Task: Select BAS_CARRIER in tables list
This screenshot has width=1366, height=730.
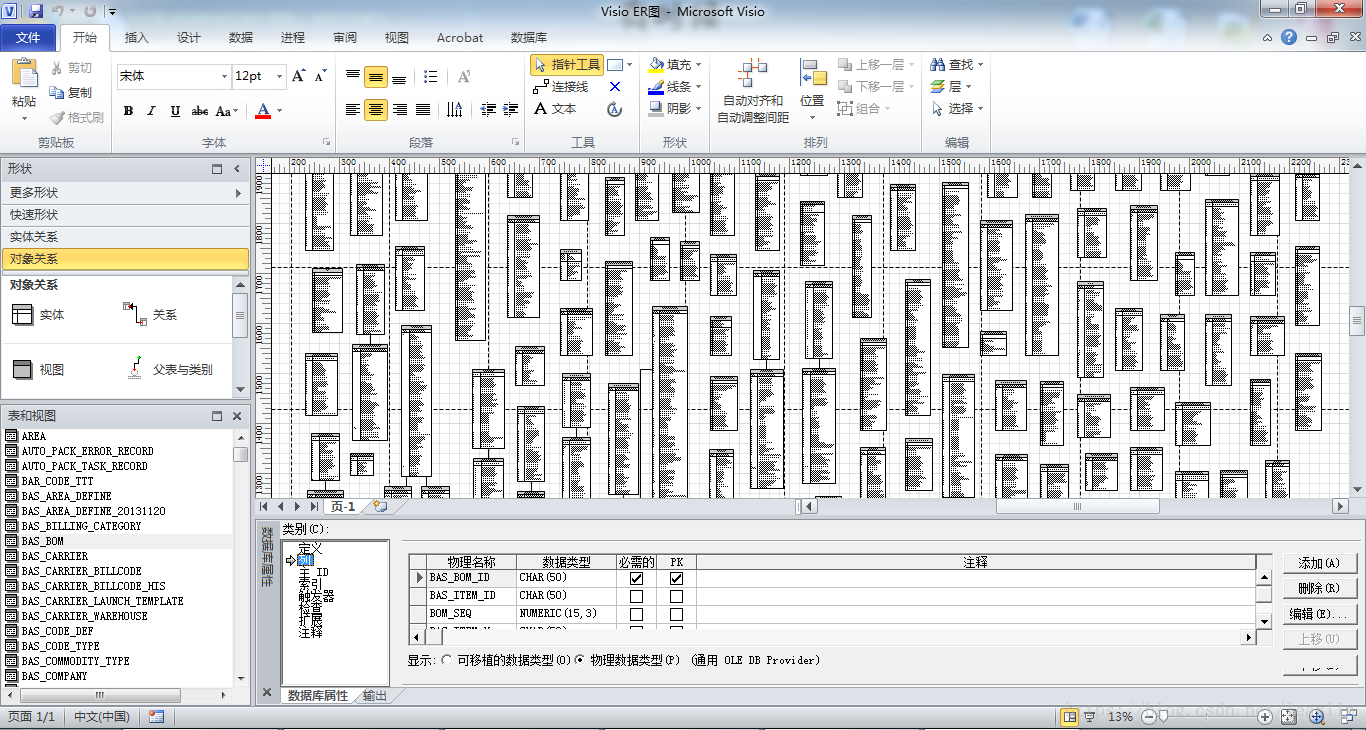Action: click(54, 556)
